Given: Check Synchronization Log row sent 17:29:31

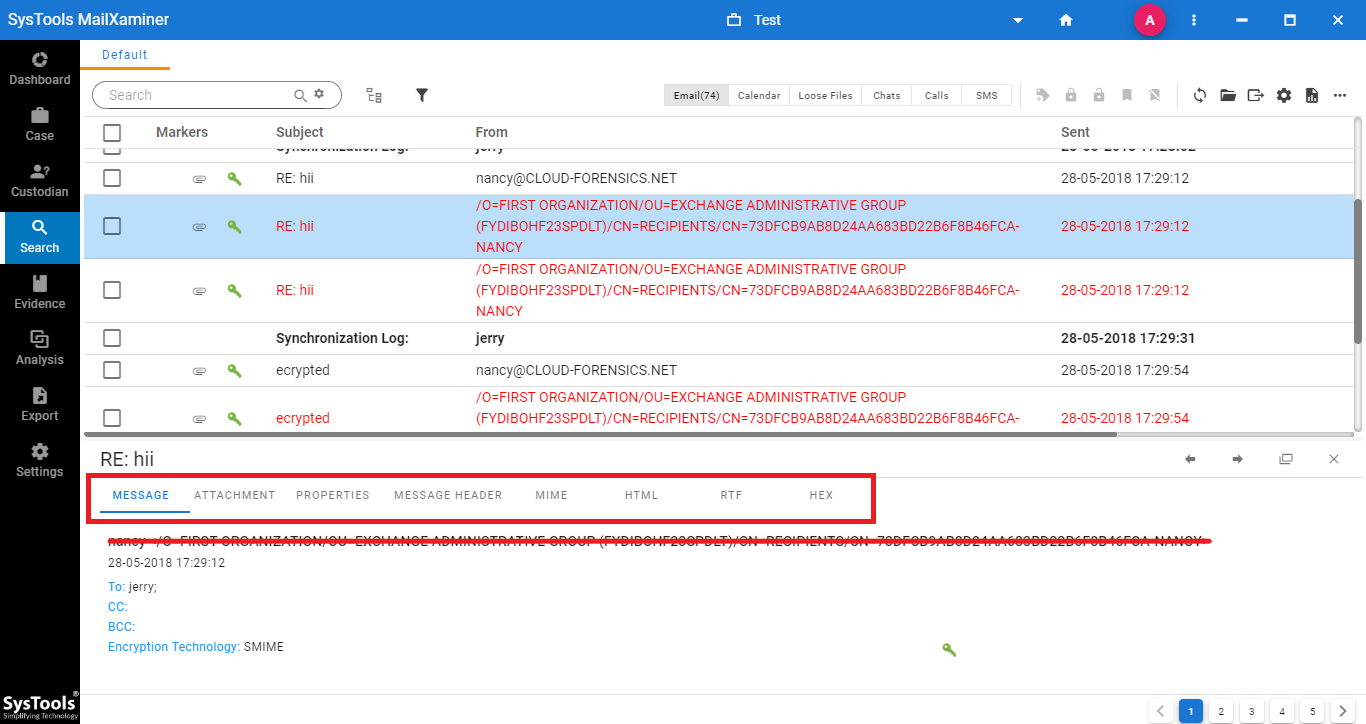Looking at the screenshot, I should [x=112, y=338].
